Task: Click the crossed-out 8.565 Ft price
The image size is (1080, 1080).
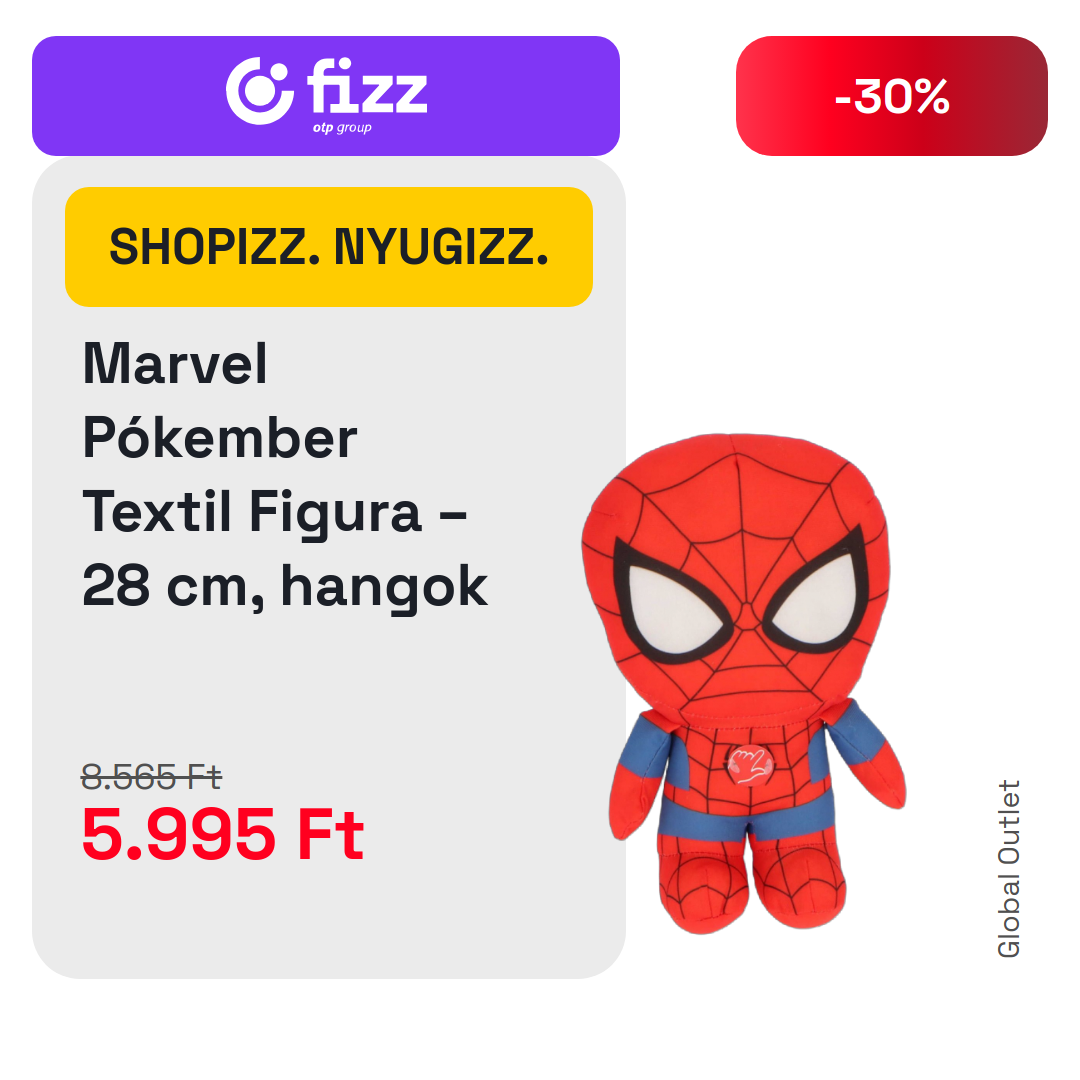Action: point(151,778)
